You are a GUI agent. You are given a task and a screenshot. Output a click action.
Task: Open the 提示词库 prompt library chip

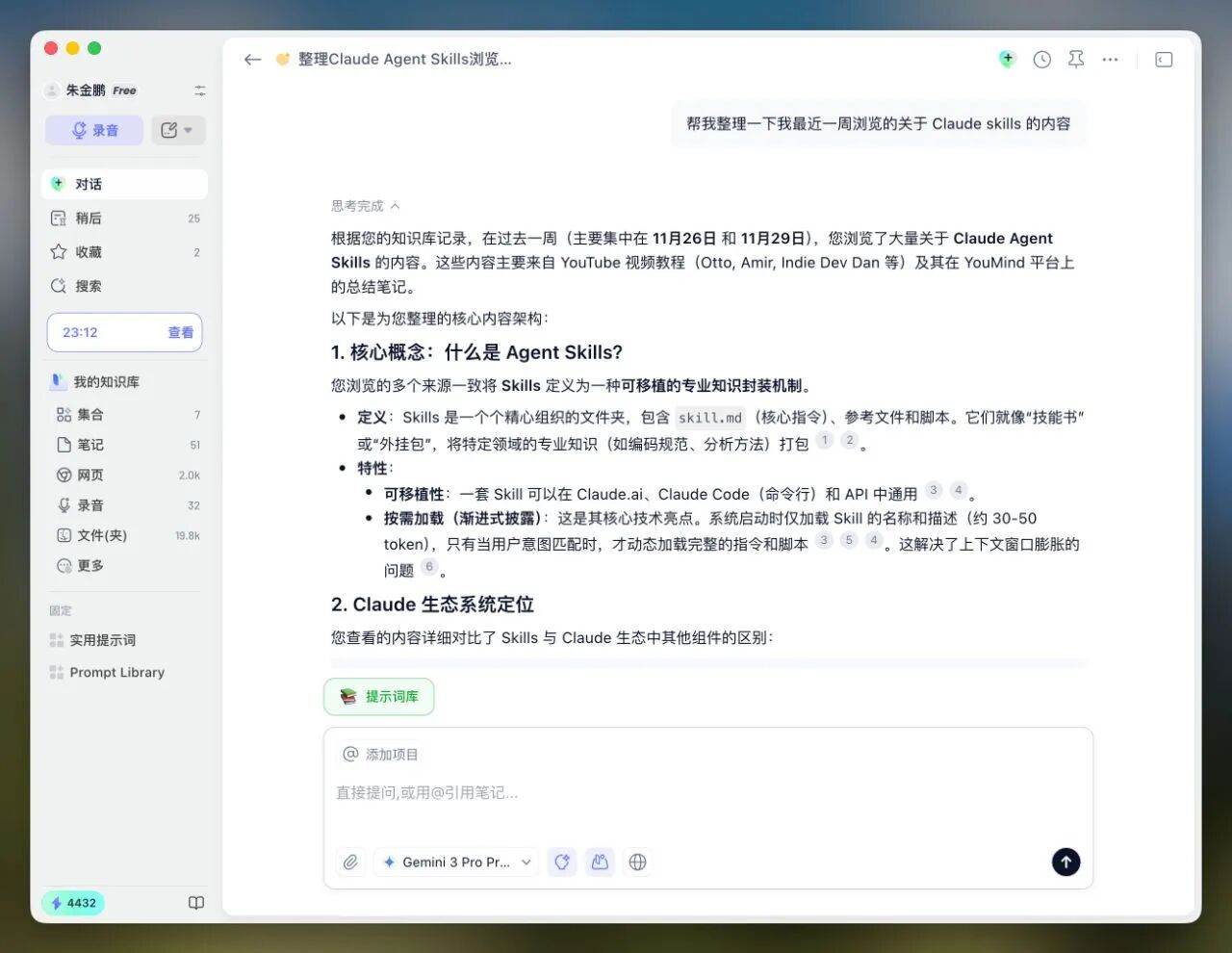tap(379, 697)
